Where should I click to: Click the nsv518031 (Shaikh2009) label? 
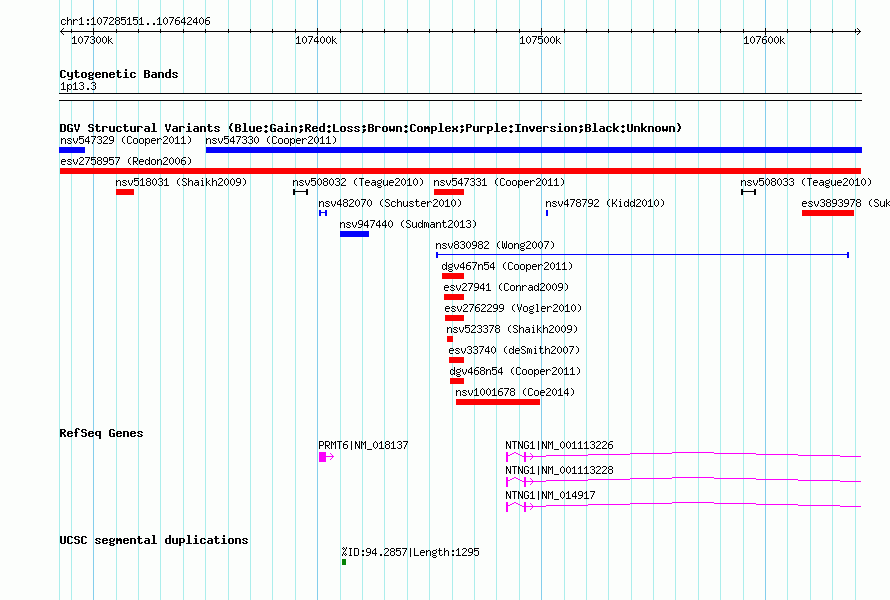click(x=181, y=182)
